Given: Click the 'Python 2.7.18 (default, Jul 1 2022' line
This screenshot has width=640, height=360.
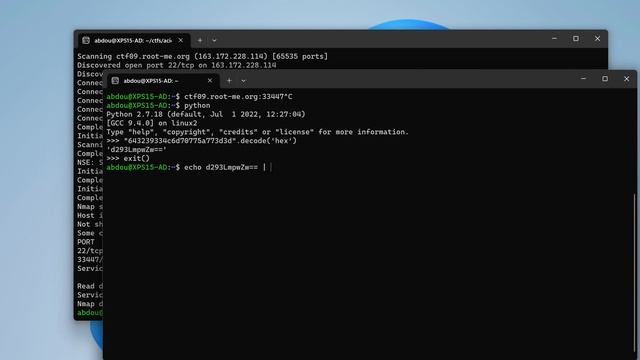Looking at the screenshot, I should tap(206, 114).
